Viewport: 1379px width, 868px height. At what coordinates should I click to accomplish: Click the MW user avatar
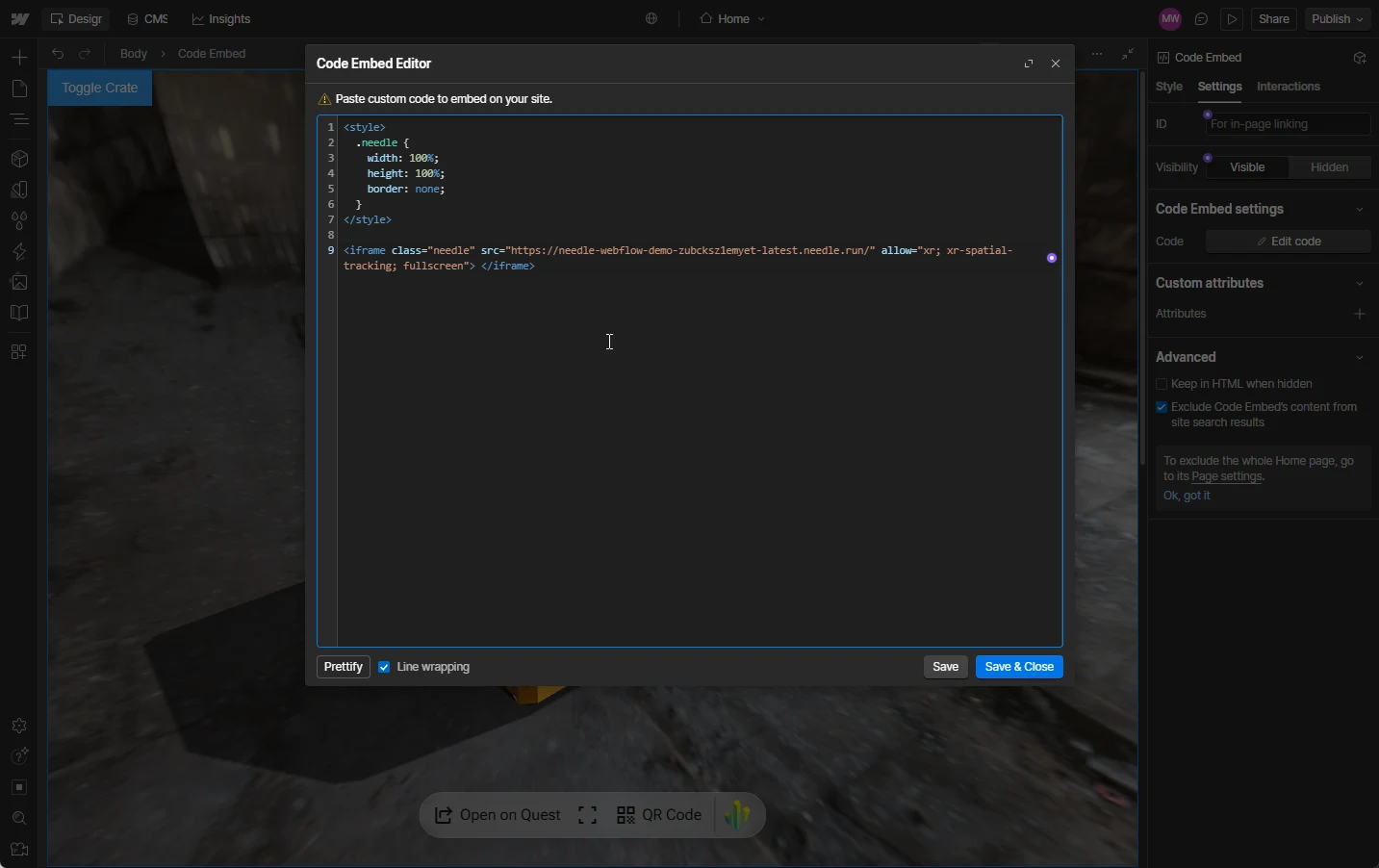click(x=1170, y=19)
